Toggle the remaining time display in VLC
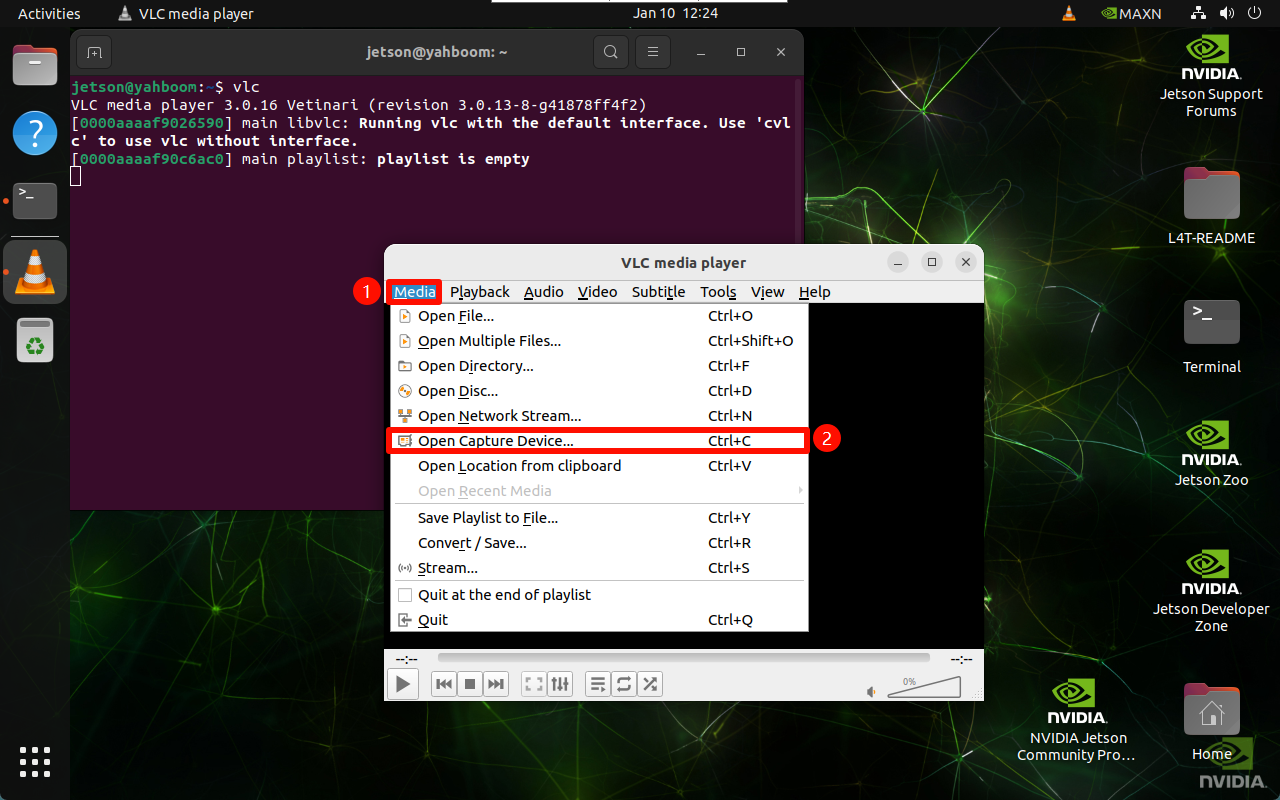Screen dimensions: 1280x800 pos(961,659)
